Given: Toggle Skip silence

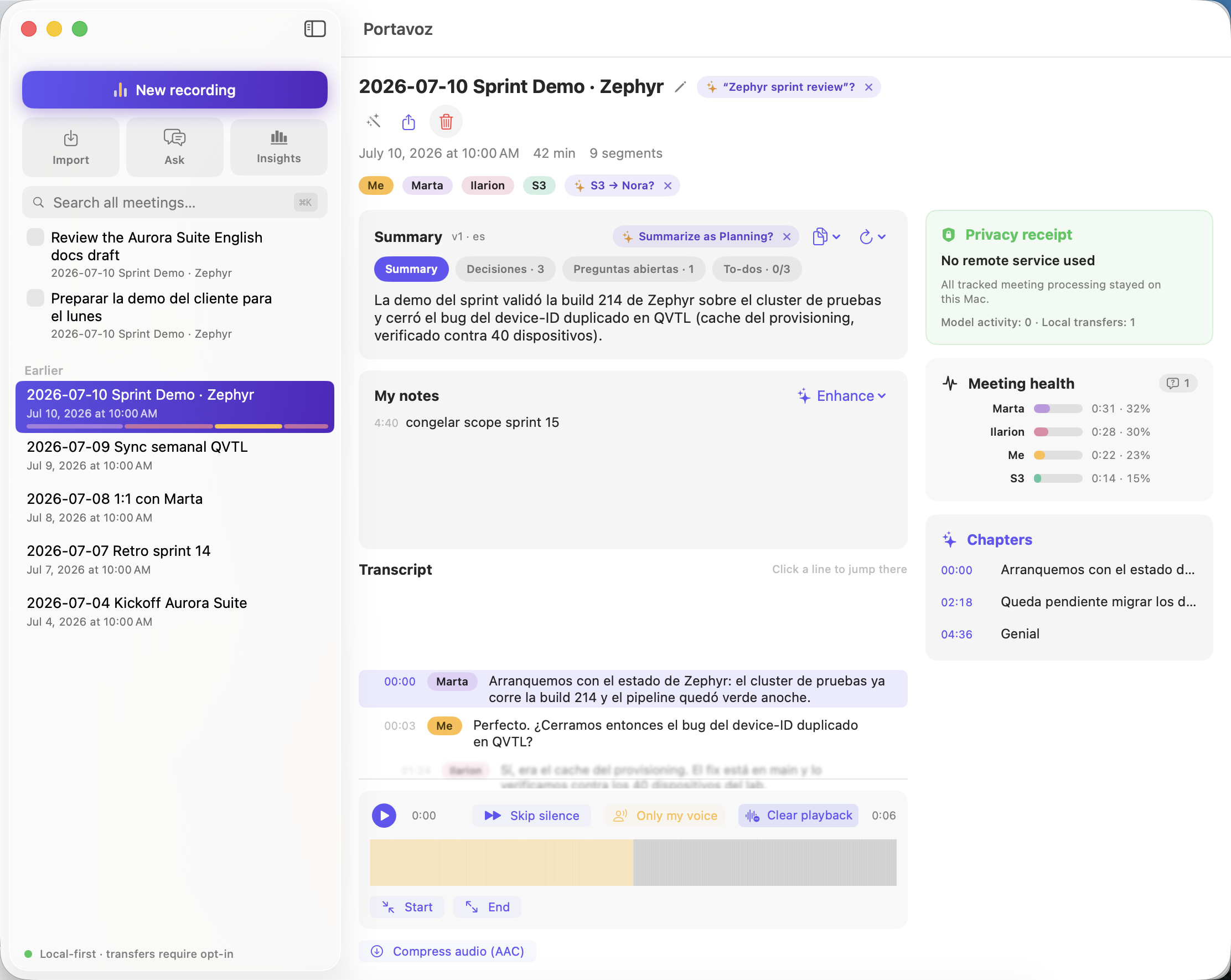Looking at the screenshot, I should click(531, 816).
